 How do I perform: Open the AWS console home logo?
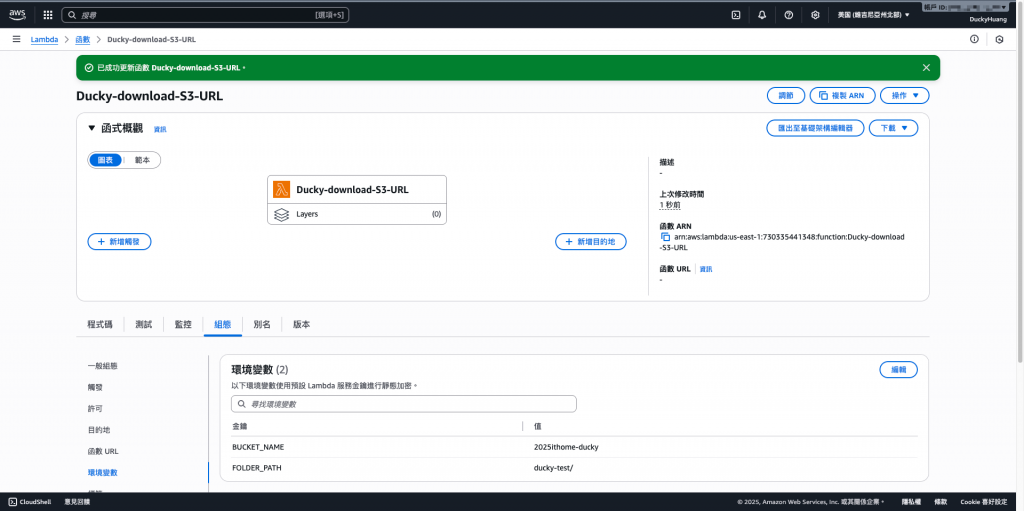coord(18,14)
